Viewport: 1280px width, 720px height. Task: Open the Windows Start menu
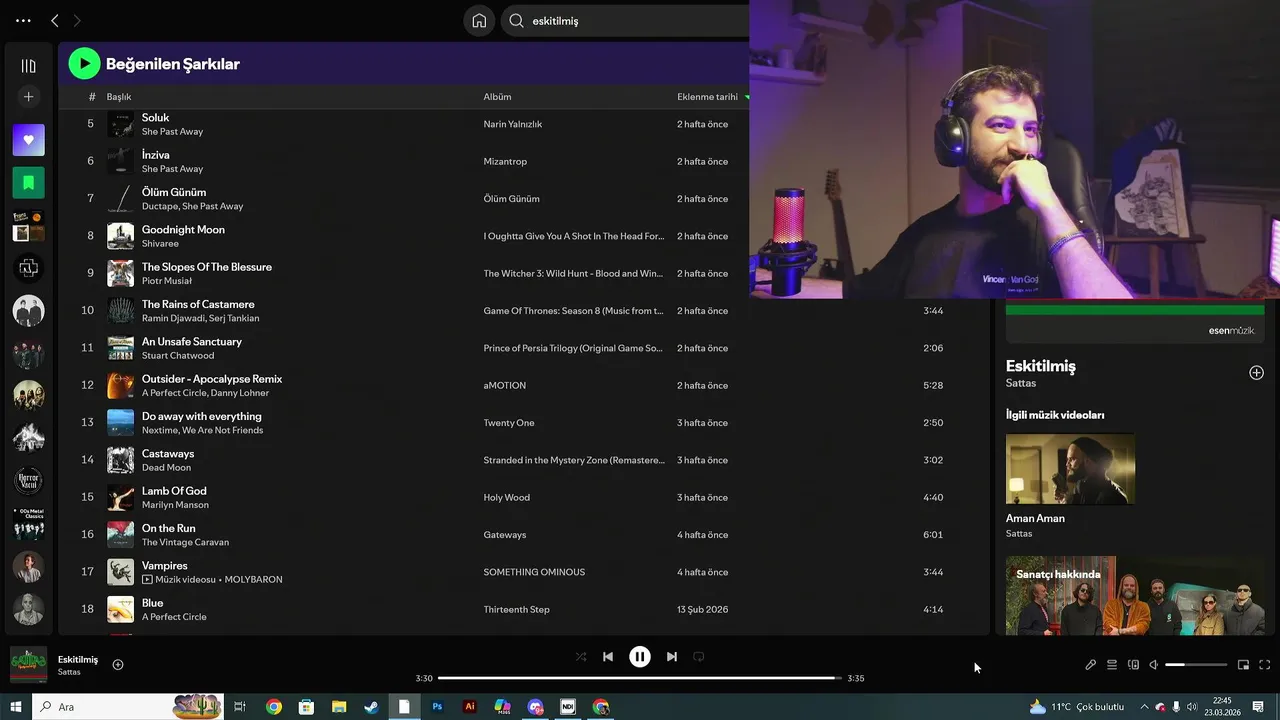(16, 707)
